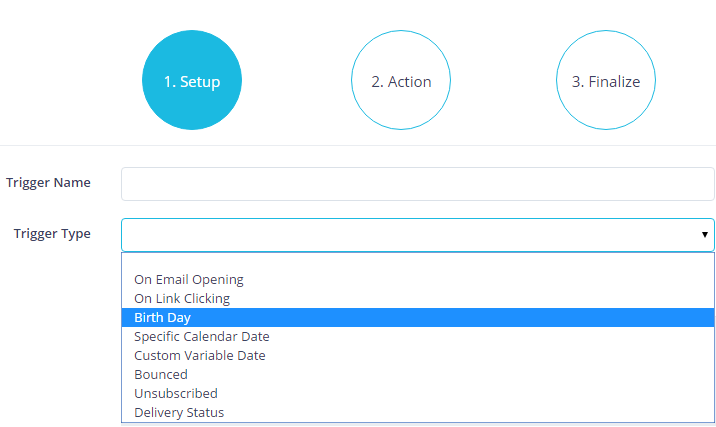Click into the Trigger Name text field
Screen dimensions: 716x427
click(417, 184)
